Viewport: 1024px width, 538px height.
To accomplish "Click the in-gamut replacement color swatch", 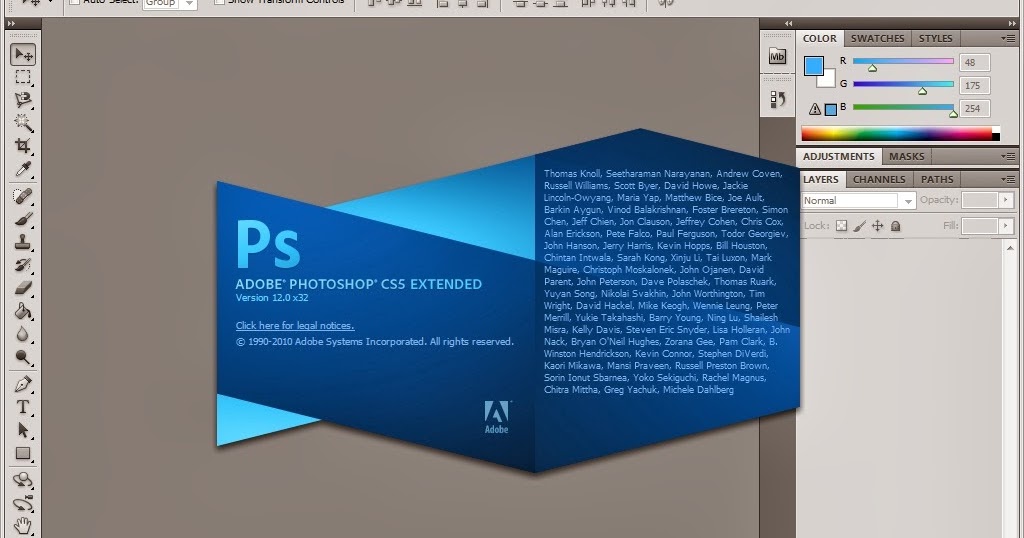I will point(831,110).
